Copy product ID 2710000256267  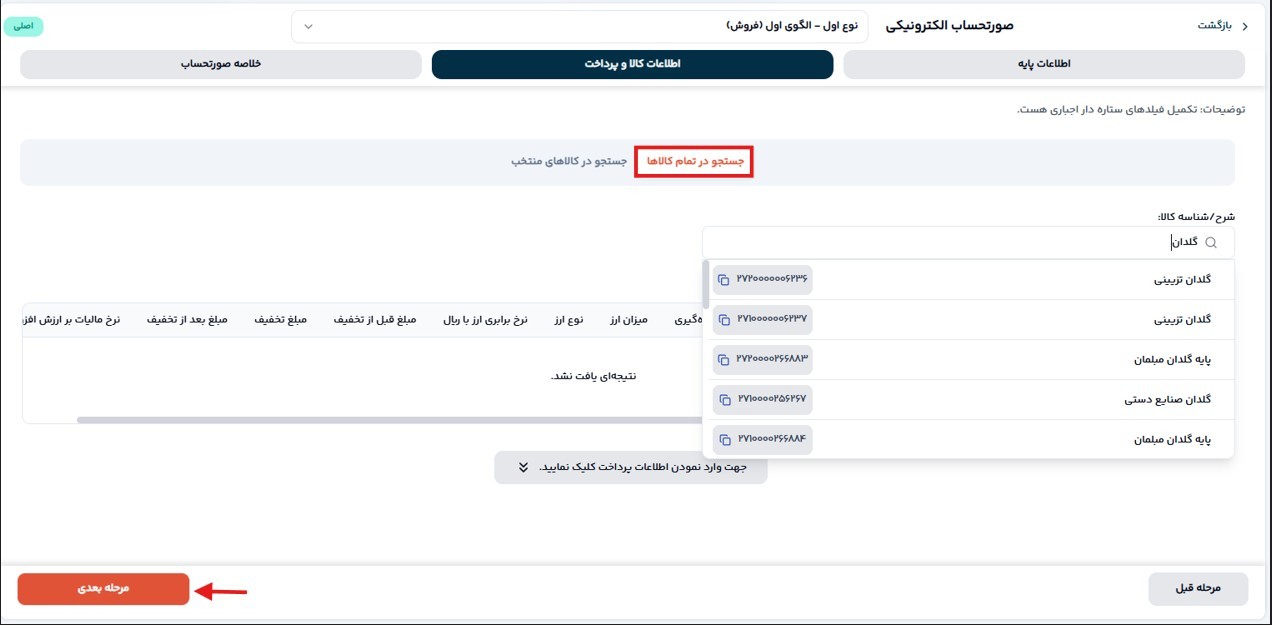[725, 400]
